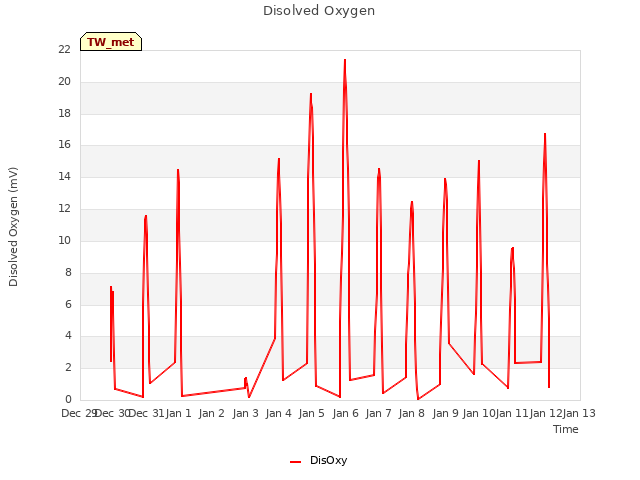Click the TW_met label box
The height and width of the screenshot is (480, 640).
point(111,42)
